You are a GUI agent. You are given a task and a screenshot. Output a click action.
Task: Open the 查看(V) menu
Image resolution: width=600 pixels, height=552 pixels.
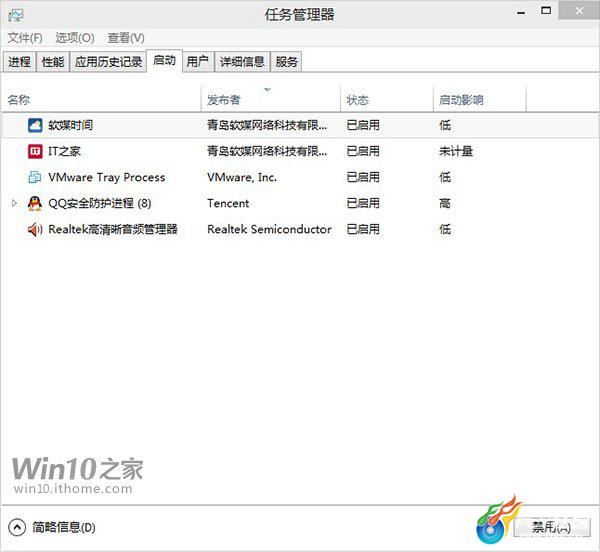point(126,38)
